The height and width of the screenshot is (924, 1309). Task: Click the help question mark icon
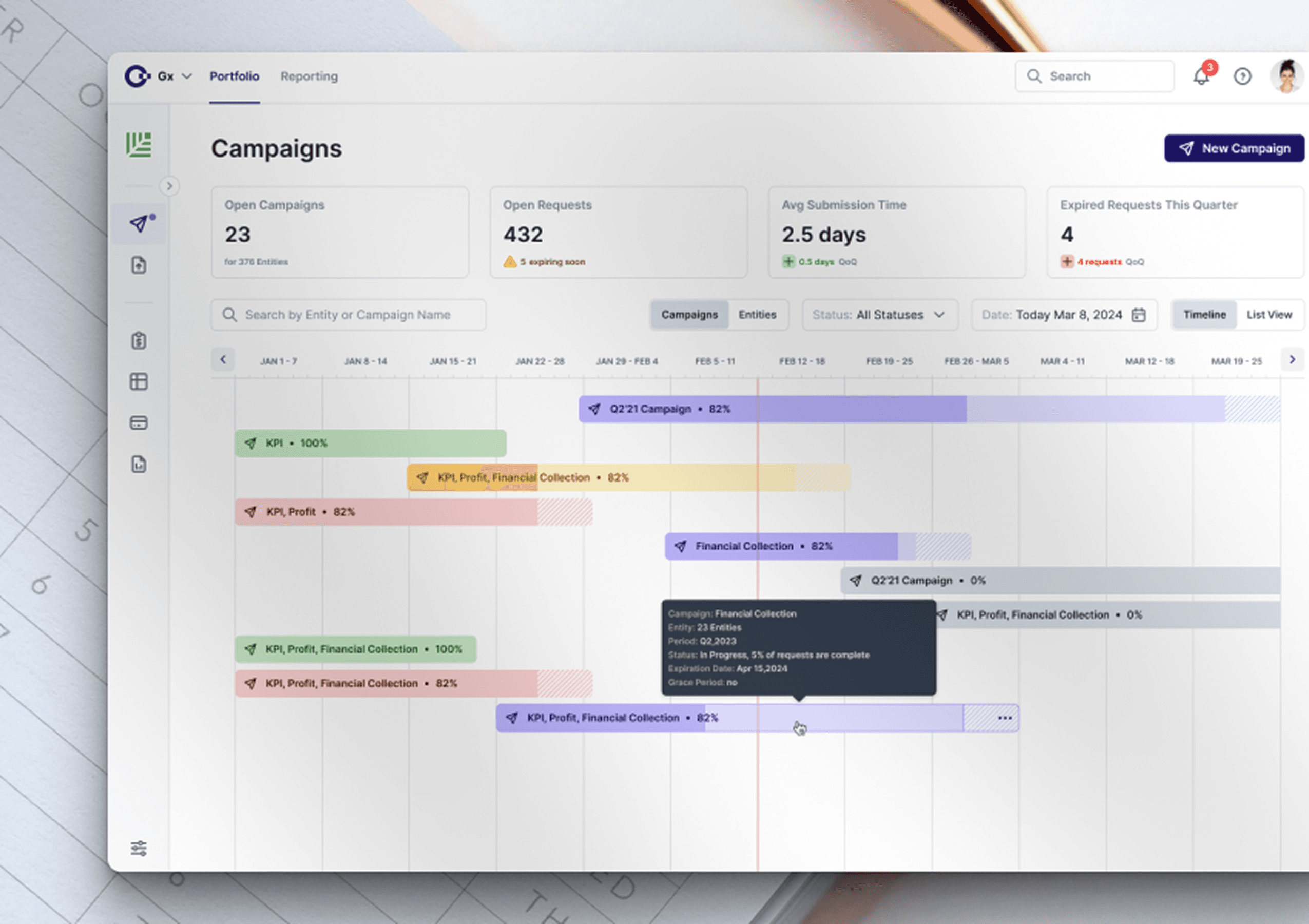tap(1242, 76)
